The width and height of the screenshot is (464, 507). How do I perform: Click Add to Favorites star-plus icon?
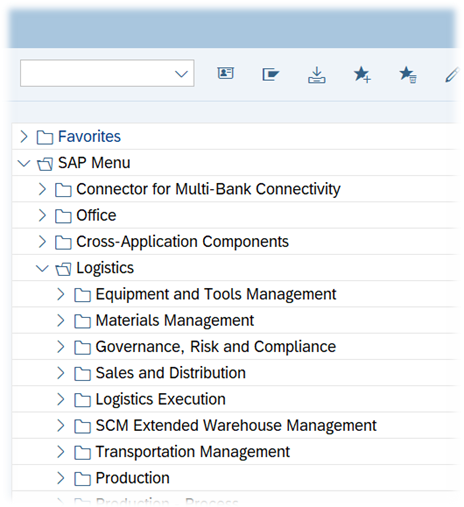(362, 74)
